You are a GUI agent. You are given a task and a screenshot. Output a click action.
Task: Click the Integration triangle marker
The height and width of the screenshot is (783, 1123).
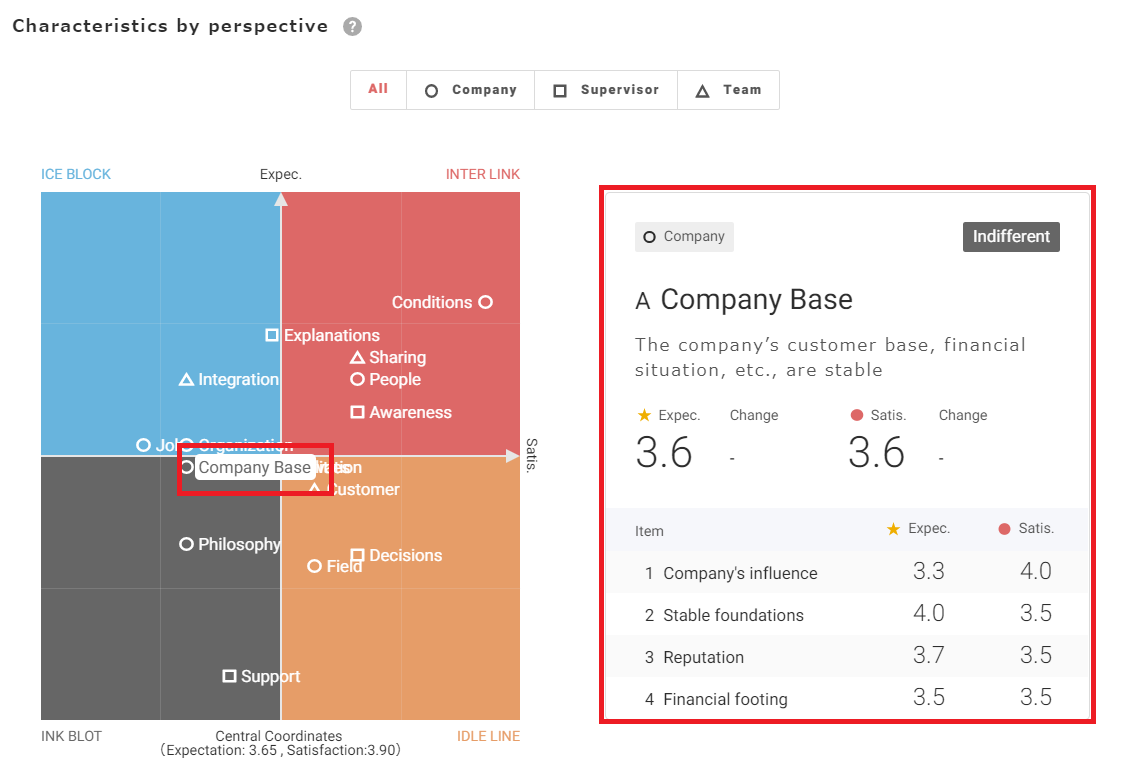[x=186, y=379]
